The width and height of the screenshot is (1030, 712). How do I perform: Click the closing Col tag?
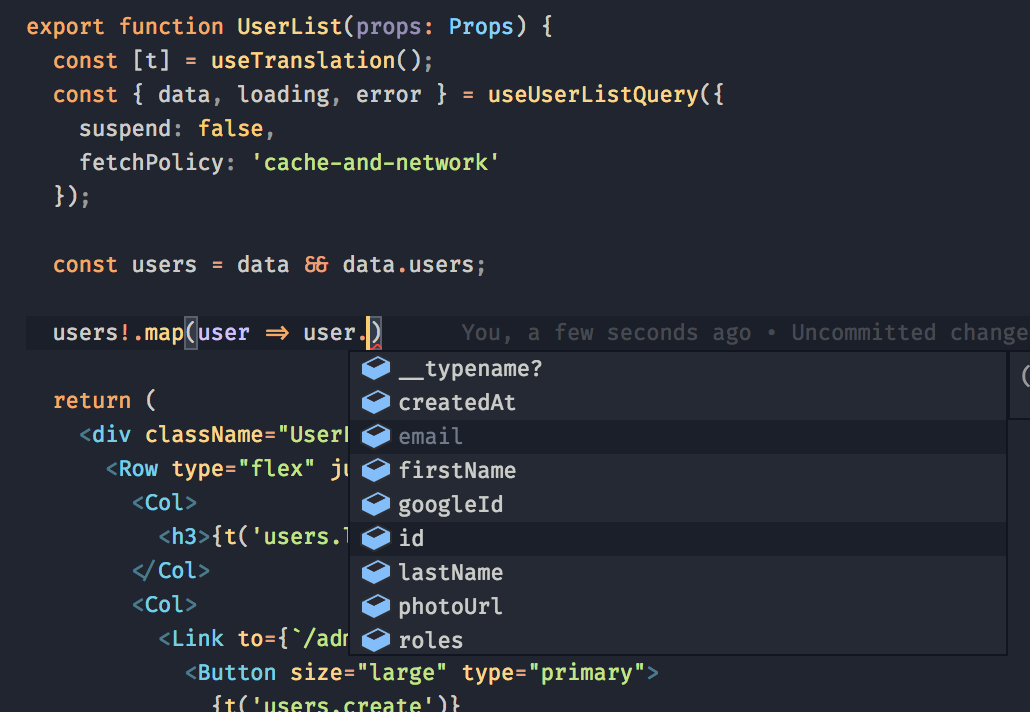171,571
